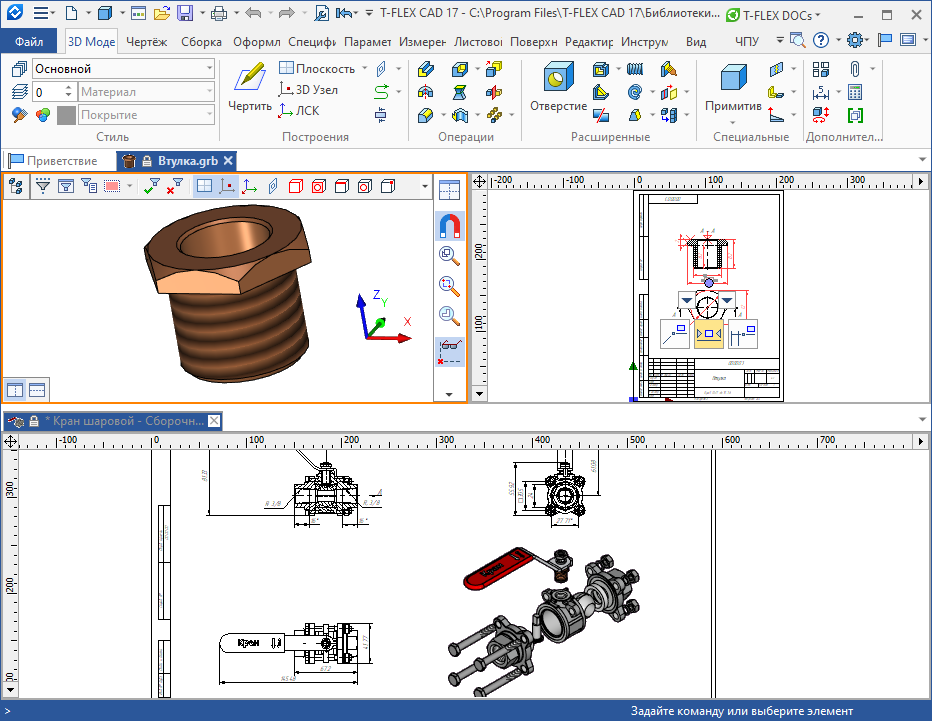Click the zoom-window magnifier in side toolbar
Image resolution: width=932 pixels, height=721 pixels.
pos(449,285)
